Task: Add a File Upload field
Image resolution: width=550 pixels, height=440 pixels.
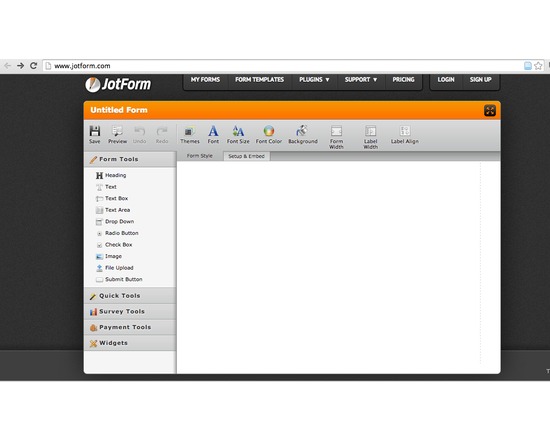Action: (x=115, y=268)
